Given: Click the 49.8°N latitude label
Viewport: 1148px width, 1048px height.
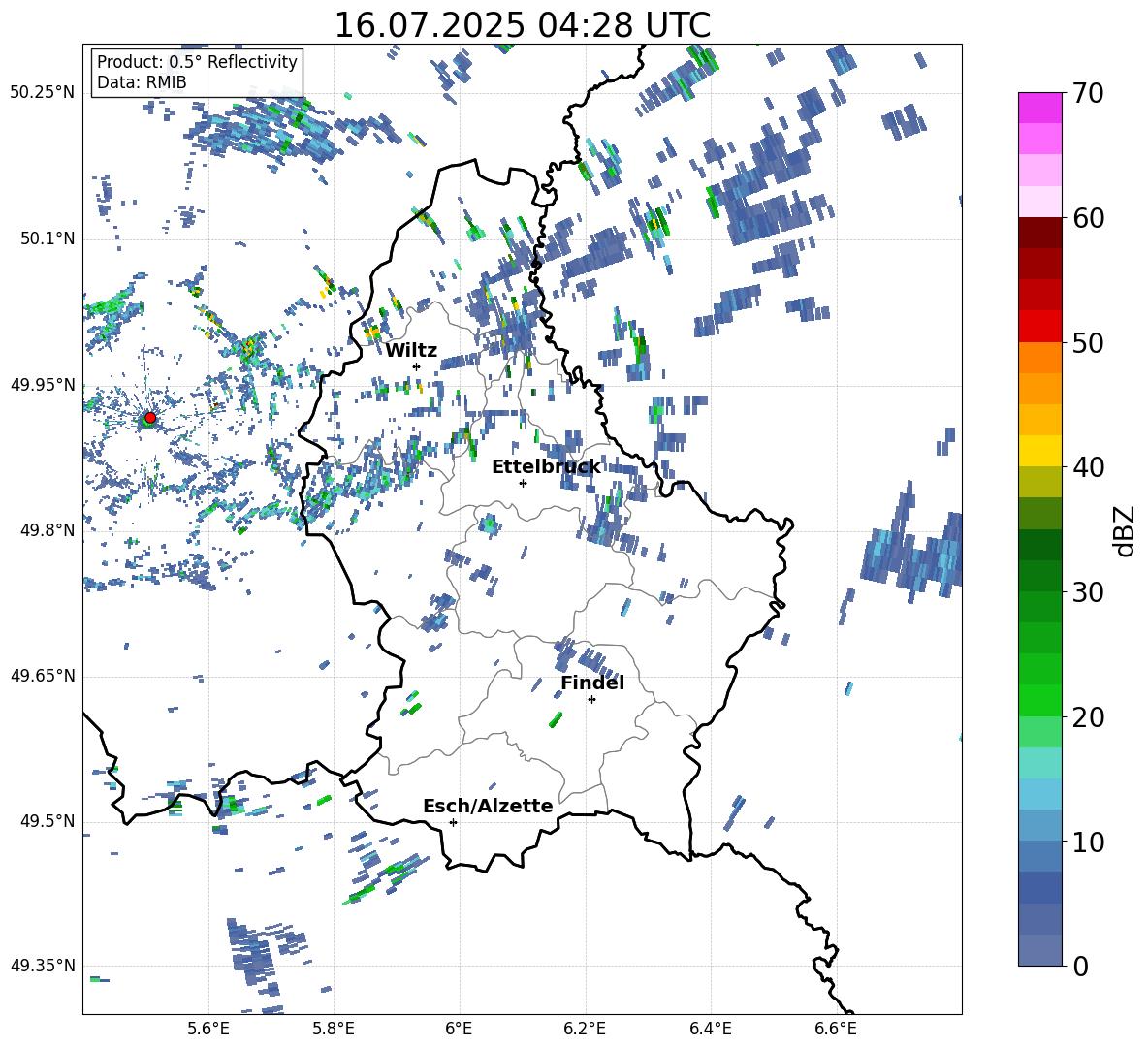Looking at the screenshot, I should tap(48, 530).
